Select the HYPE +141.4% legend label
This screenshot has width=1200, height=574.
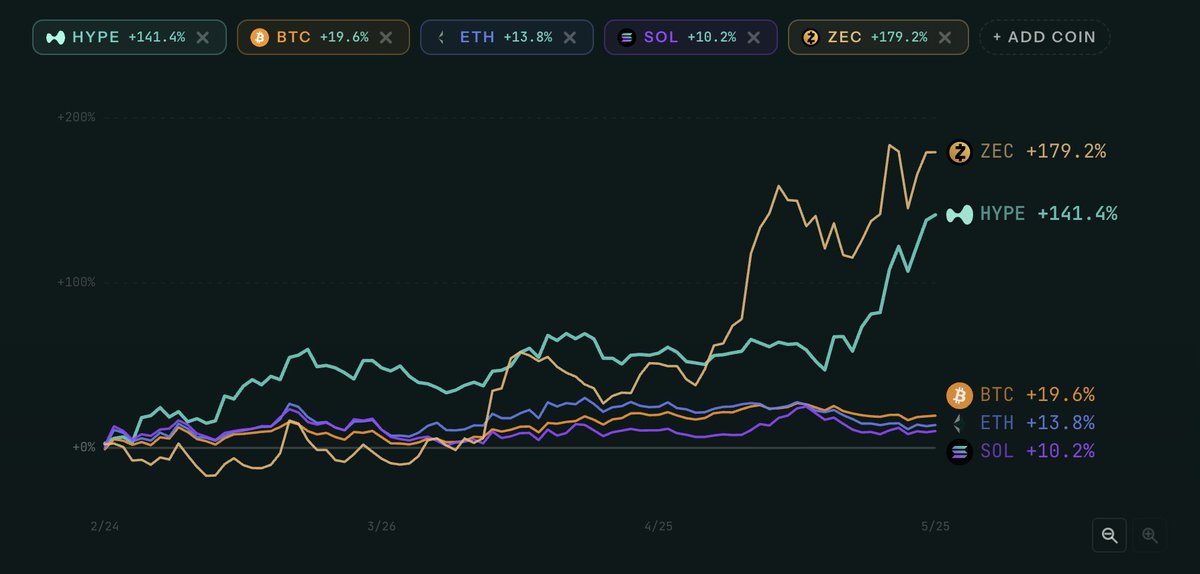(1049, 214)
